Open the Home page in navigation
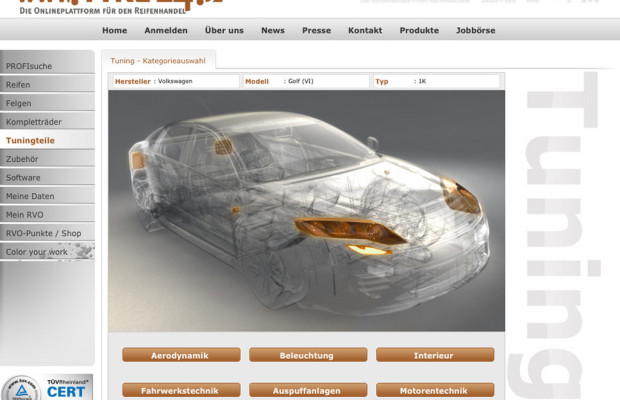Viewport: 620px width, 400px height. point(115,30)
